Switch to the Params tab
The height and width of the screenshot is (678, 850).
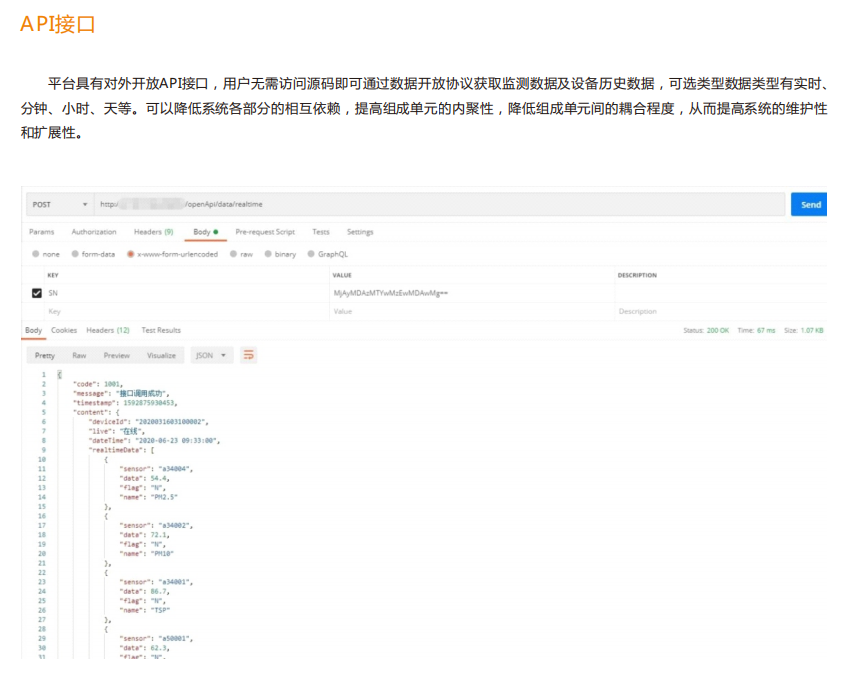click(41, 232)
